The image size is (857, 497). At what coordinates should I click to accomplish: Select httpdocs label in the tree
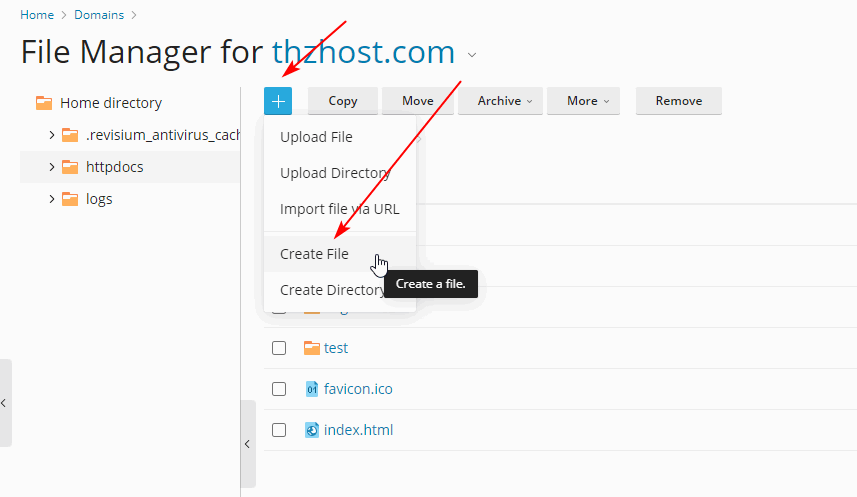pyautogui.click(x=115, y=167)
